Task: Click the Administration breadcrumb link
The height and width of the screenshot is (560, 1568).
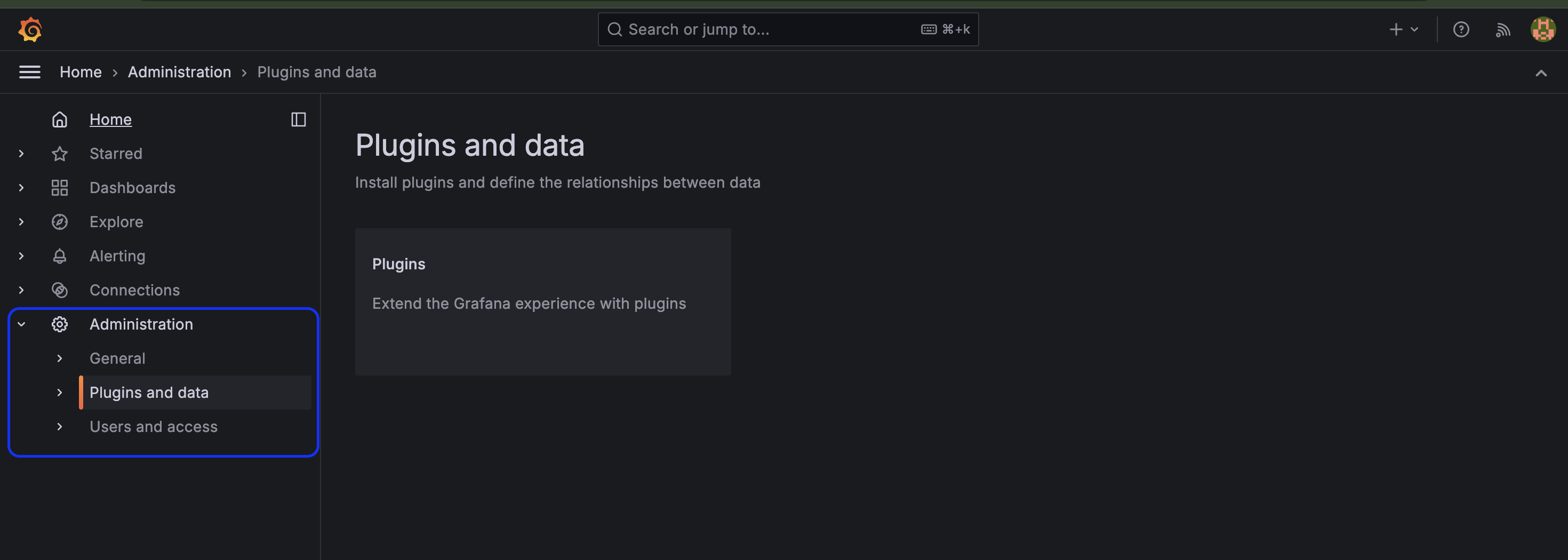Action: (179, 72)
